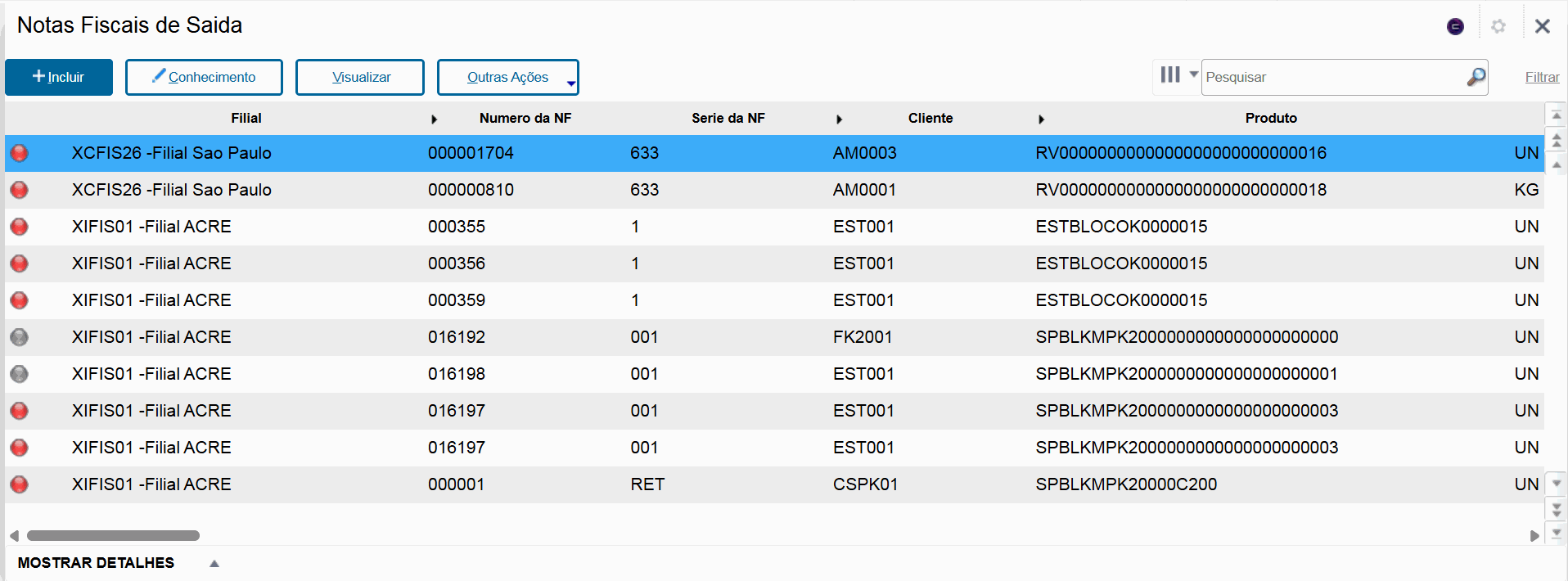Open the settings gear icon
The height and width of the screenshot is (581, 1568).
(1498, 26)
